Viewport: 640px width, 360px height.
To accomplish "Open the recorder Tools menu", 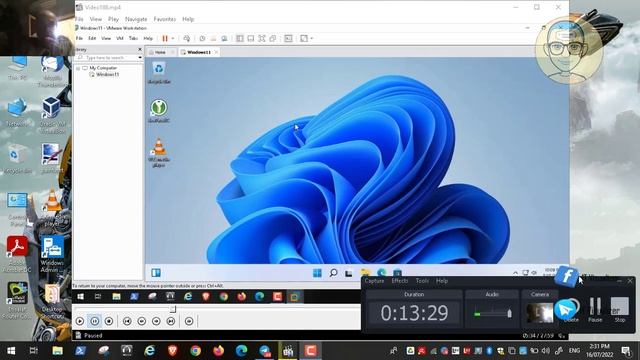I will [422, 281].
